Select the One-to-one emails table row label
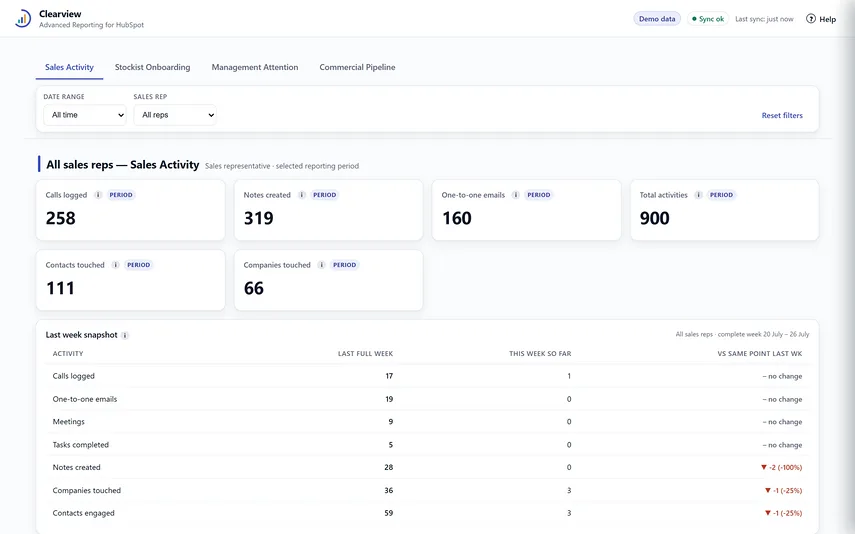This screenshot has width=855, height=534. [85, 399]
